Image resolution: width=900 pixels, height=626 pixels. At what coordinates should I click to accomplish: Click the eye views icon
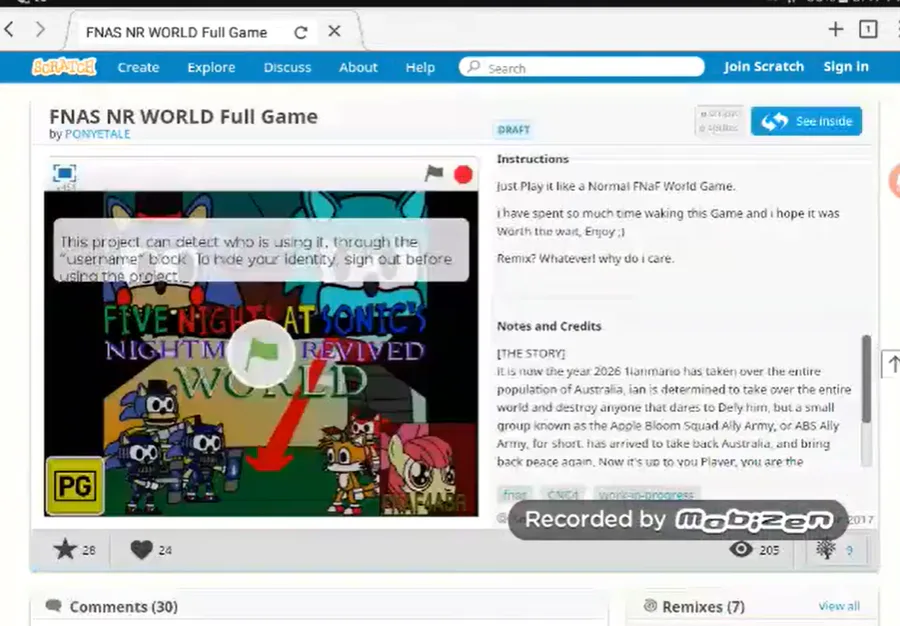pos(740,549)
